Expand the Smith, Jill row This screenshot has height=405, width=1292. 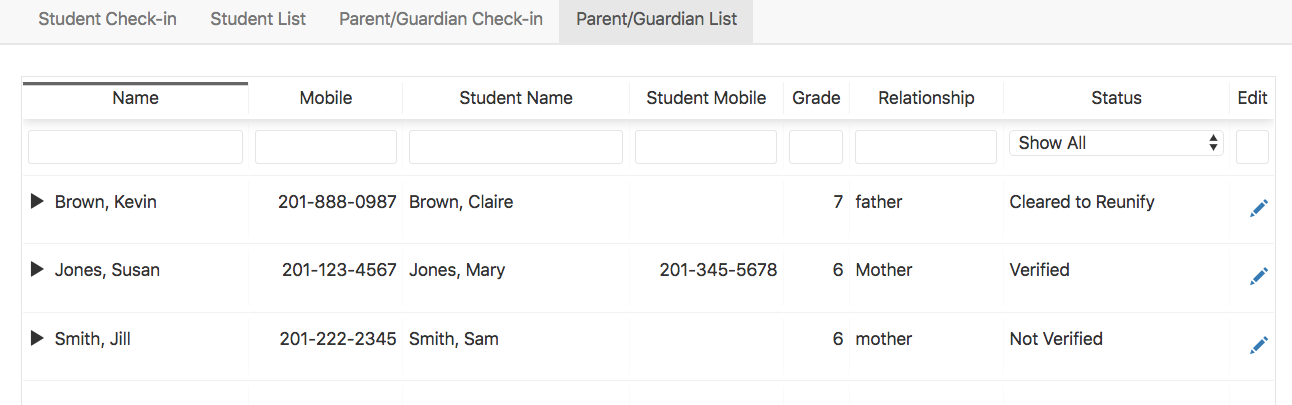(37, 339)
